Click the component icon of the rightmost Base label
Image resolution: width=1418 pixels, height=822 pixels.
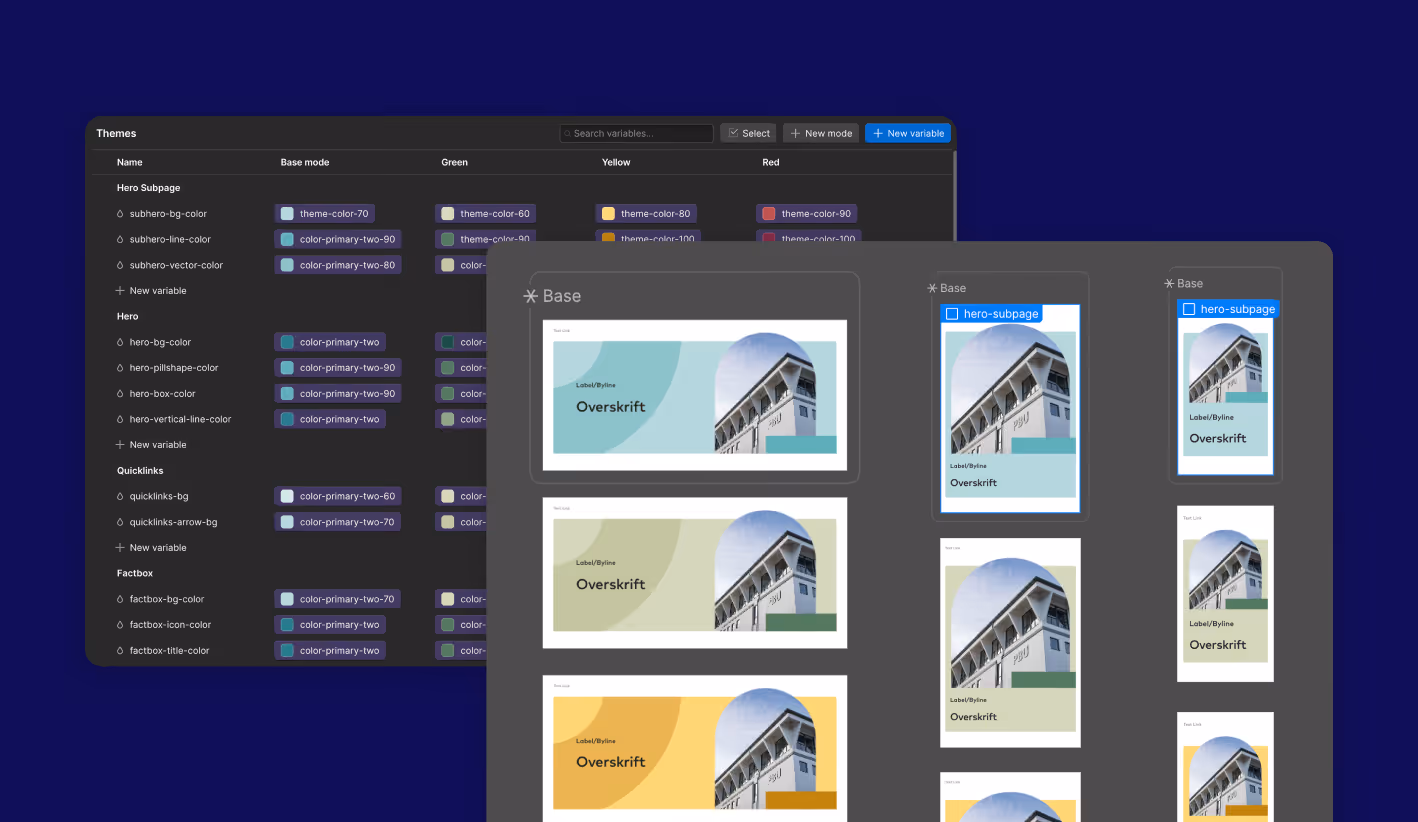(1169, 284)
